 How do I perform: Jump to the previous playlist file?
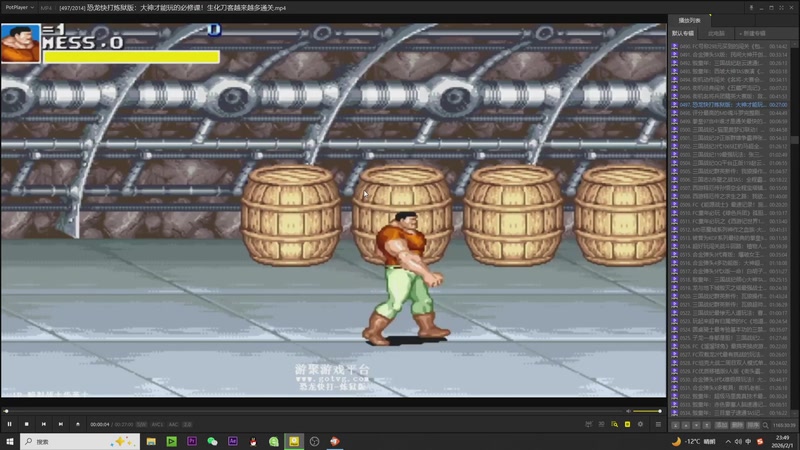[x=44, y=424]
